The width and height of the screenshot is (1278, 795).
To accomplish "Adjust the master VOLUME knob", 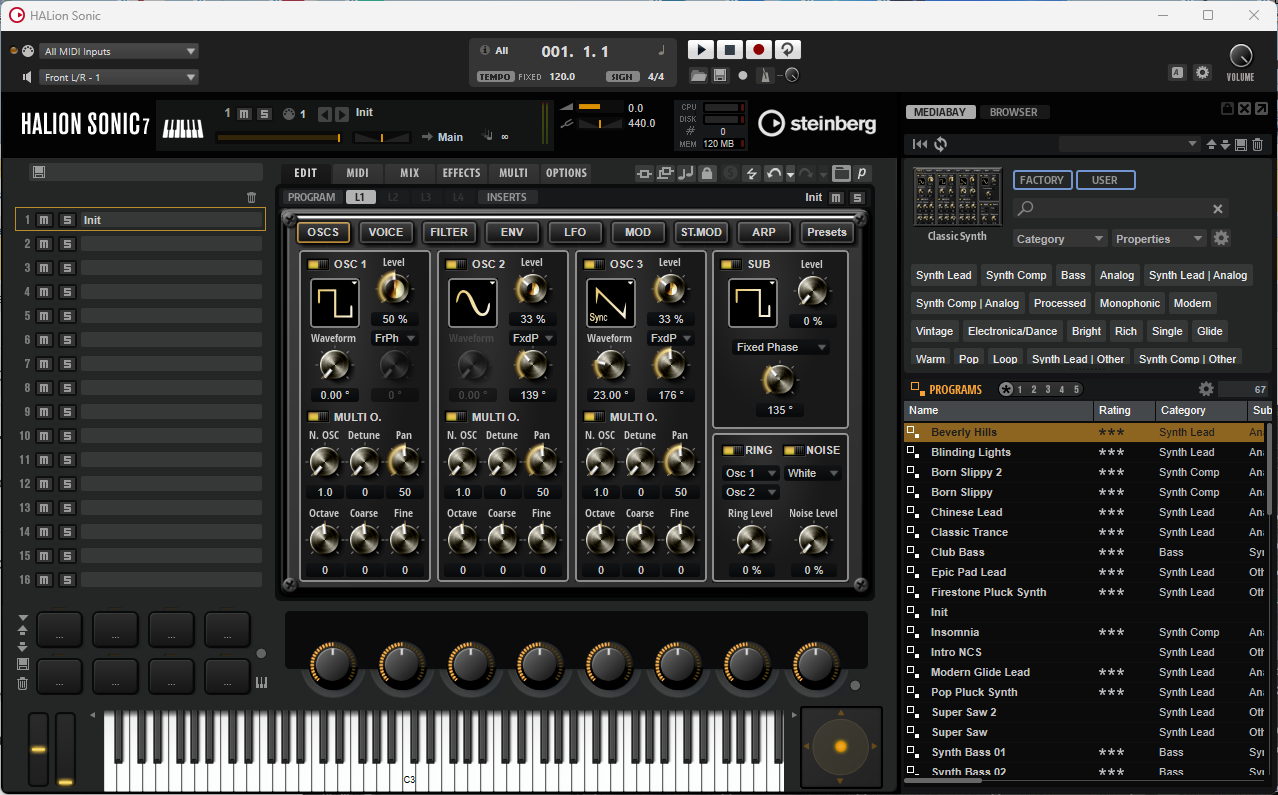I will pyautogui.click(x=1240, y=56).
